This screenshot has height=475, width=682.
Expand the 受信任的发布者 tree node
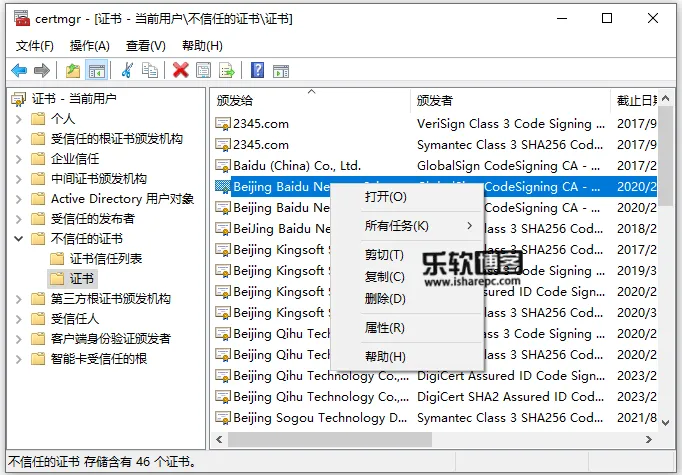click(19, 219)
